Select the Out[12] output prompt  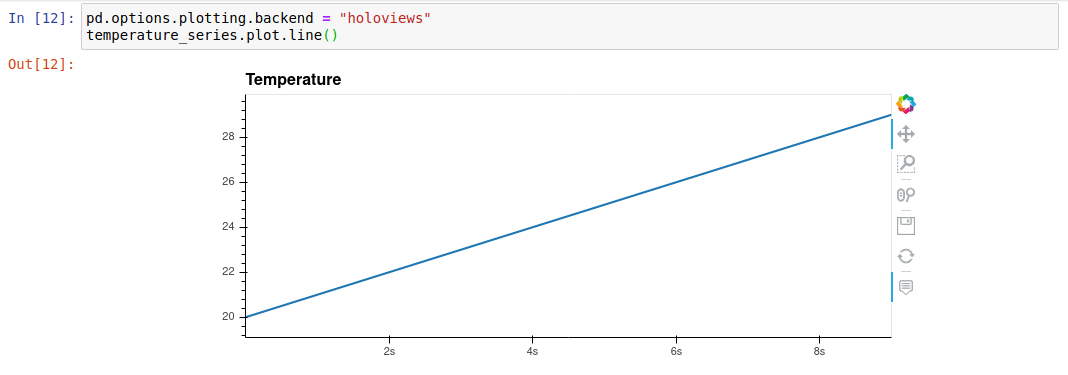[42, 65]
